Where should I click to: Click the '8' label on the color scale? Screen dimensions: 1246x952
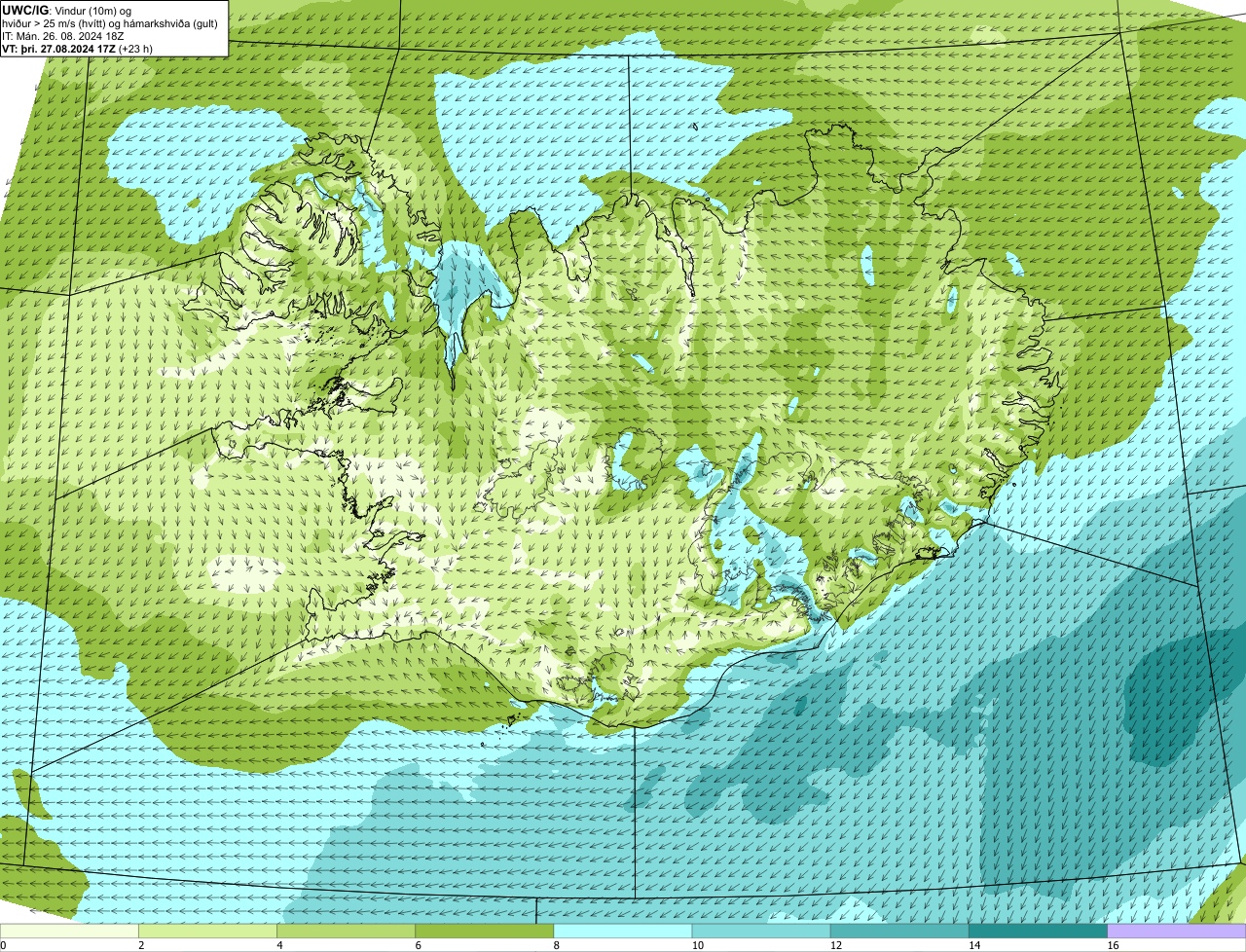click(x=556, y=945)
